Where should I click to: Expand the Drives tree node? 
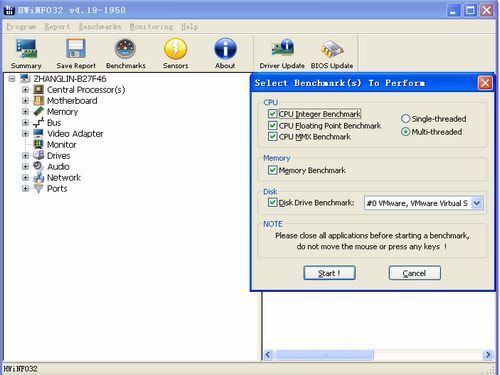click(x=25, y=156)
